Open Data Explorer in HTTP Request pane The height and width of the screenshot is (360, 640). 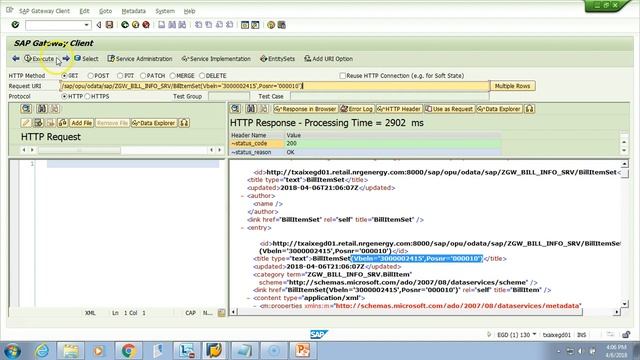154,123
